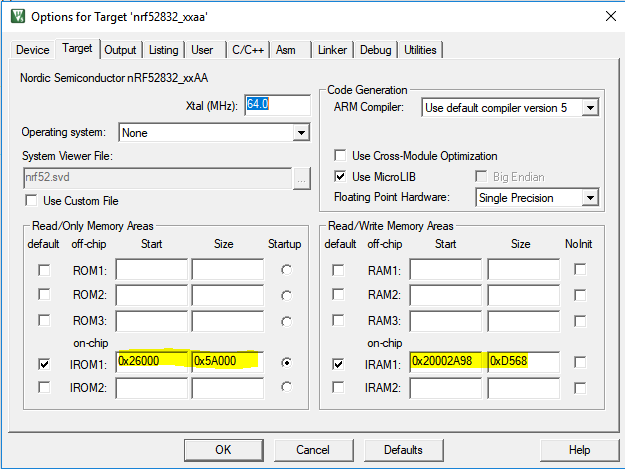
Task: Edit the IRAM1 Size value 0xD568
Action: coord(523,362)
